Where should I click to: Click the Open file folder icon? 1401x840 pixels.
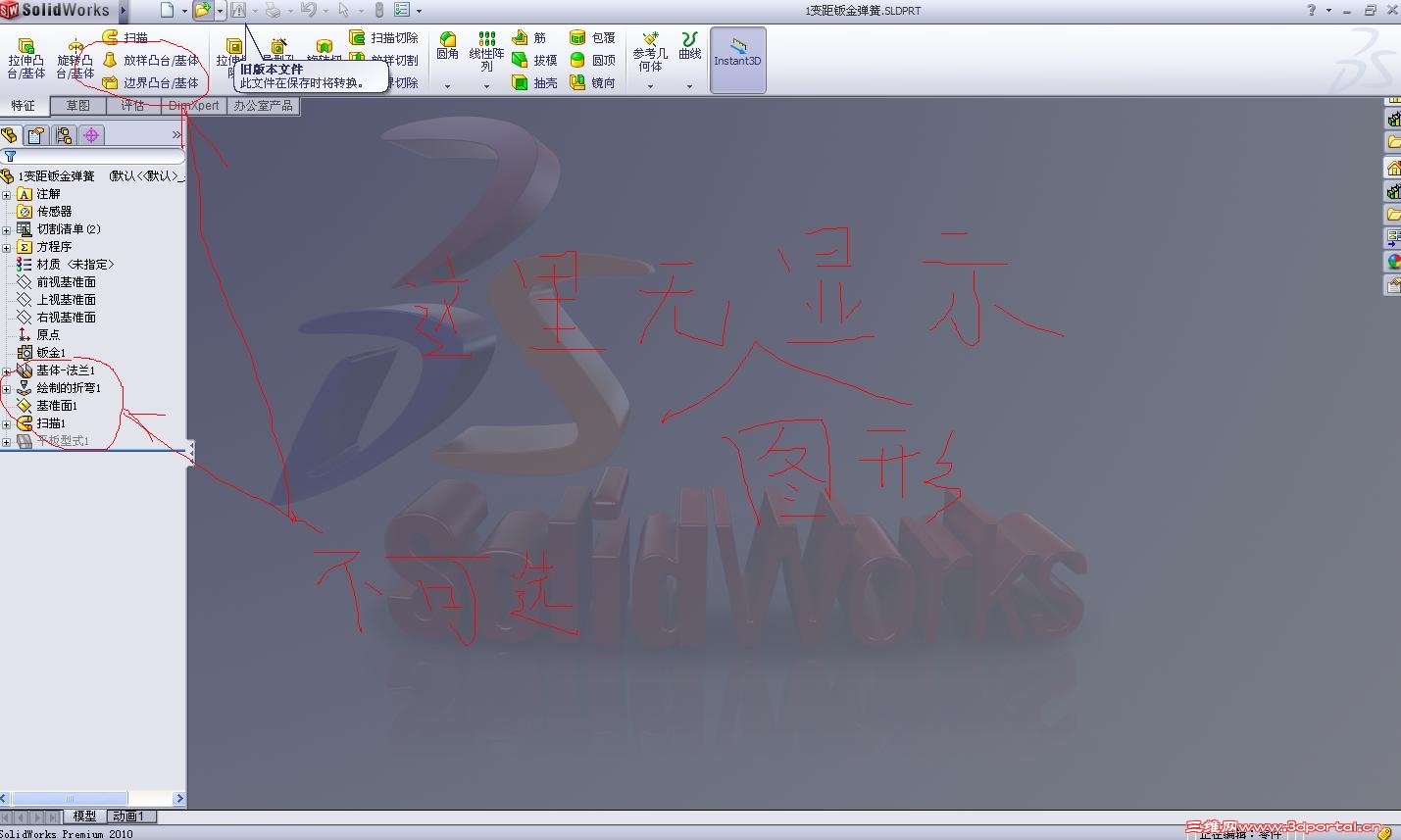click(202, 11)
